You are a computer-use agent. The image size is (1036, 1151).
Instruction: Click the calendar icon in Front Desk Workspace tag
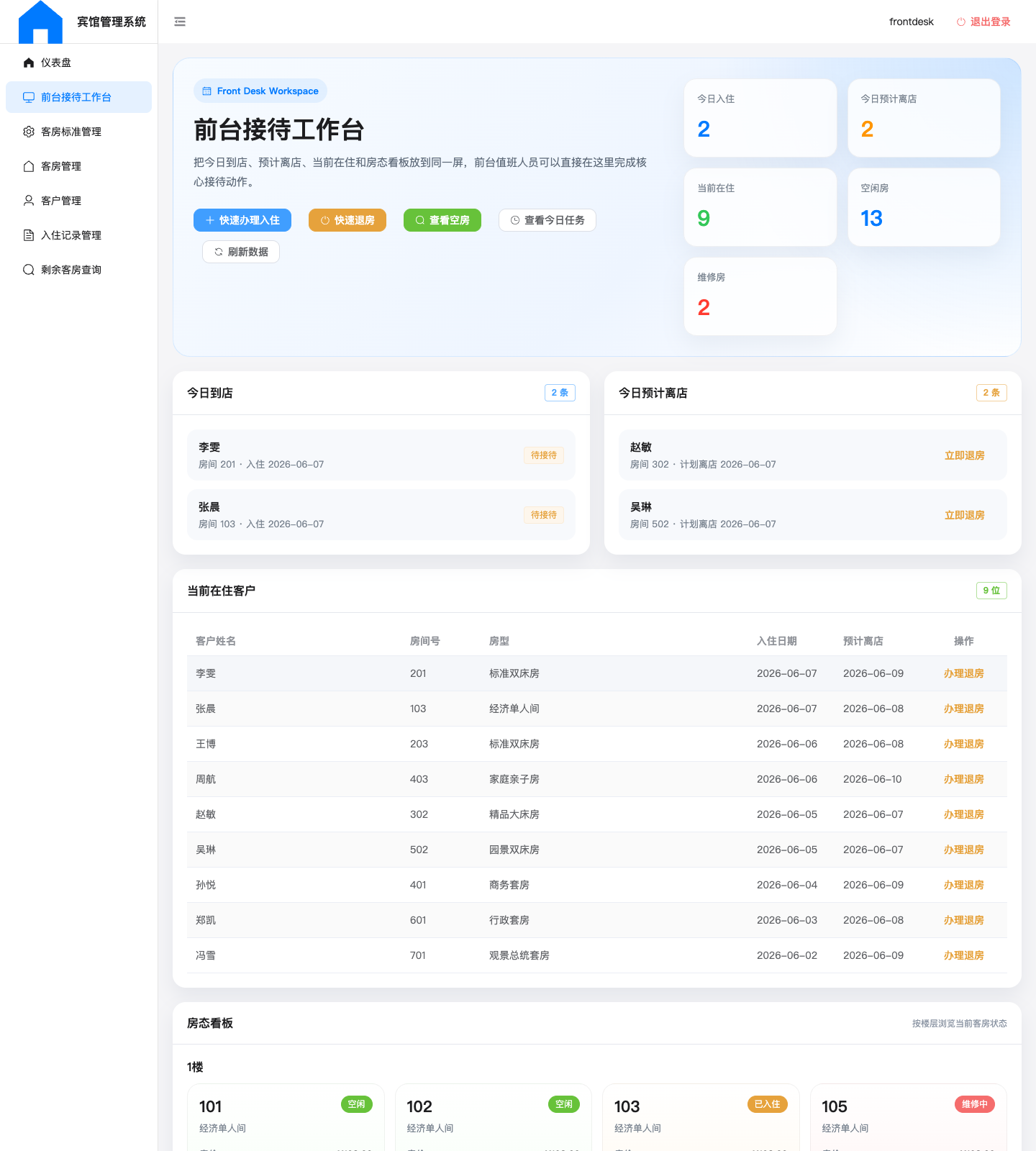tap(207, 91)
